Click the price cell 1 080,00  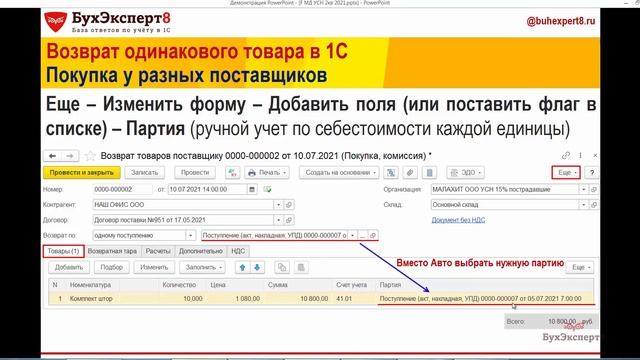[236, 299]
